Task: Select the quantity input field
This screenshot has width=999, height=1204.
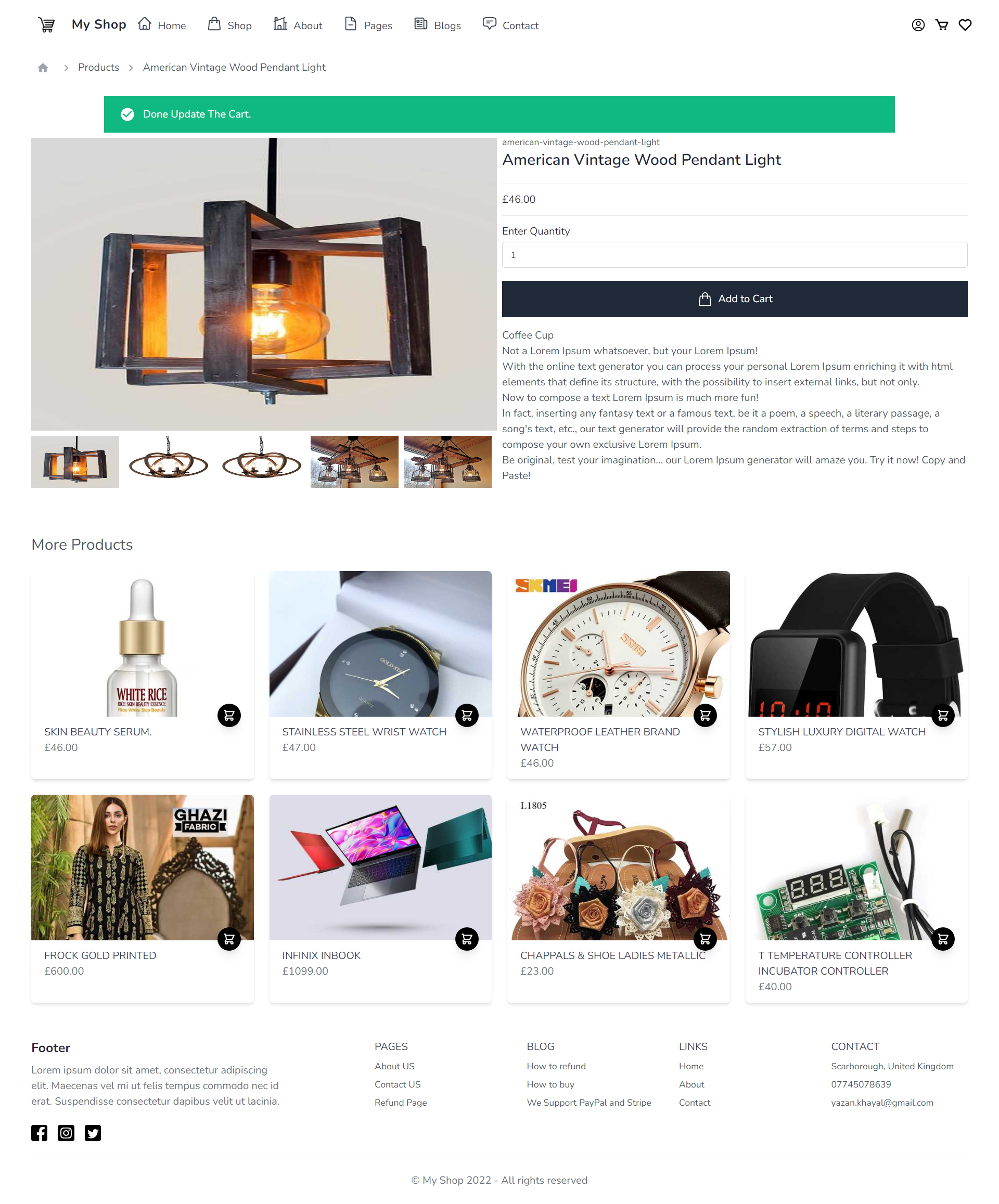Action: (735, 254)
